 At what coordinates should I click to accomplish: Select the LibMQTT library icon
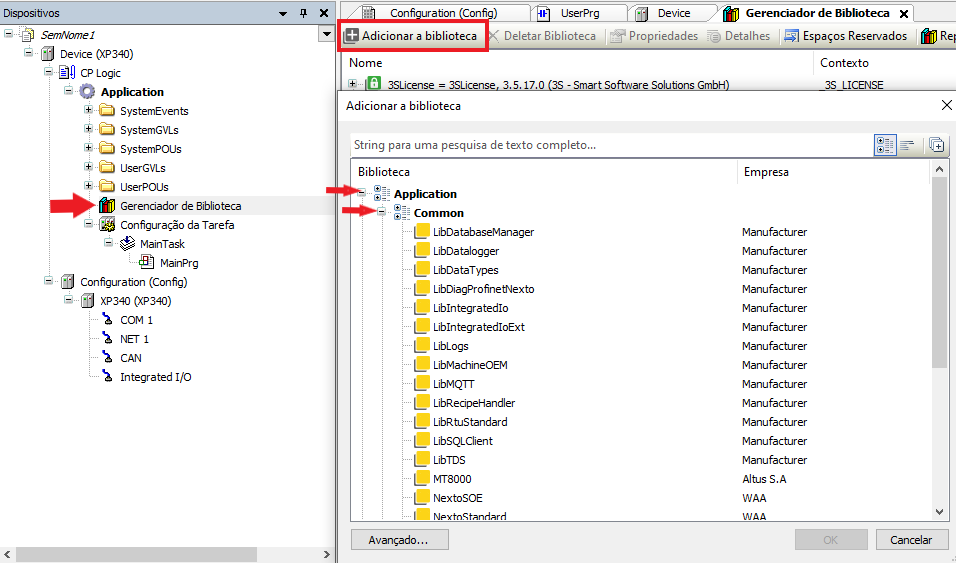tap(422, 384)
